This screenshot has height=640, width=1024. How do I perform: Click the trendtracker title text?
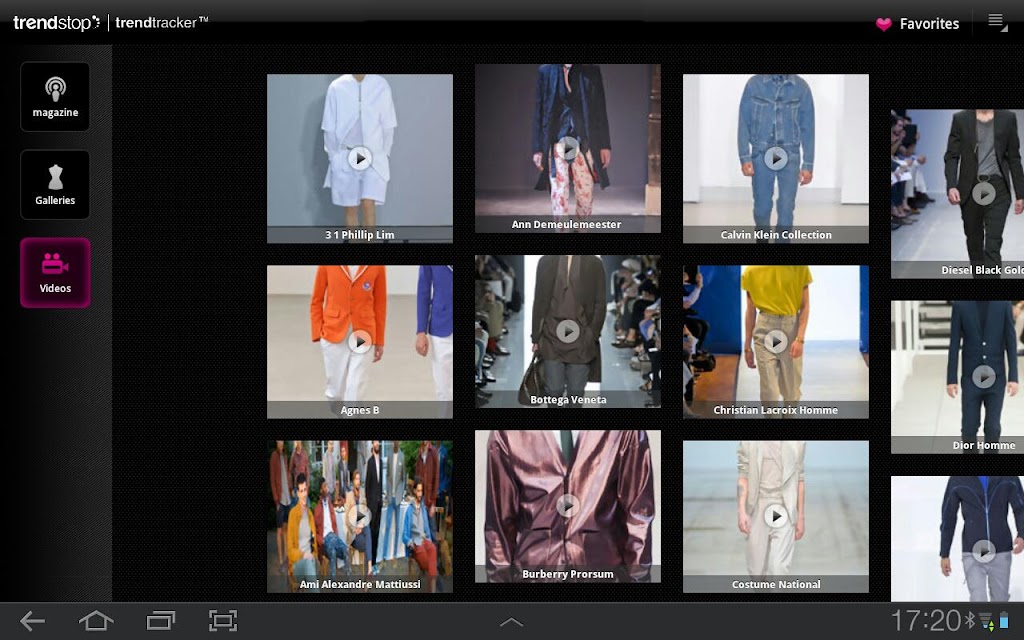click(161, 22)
